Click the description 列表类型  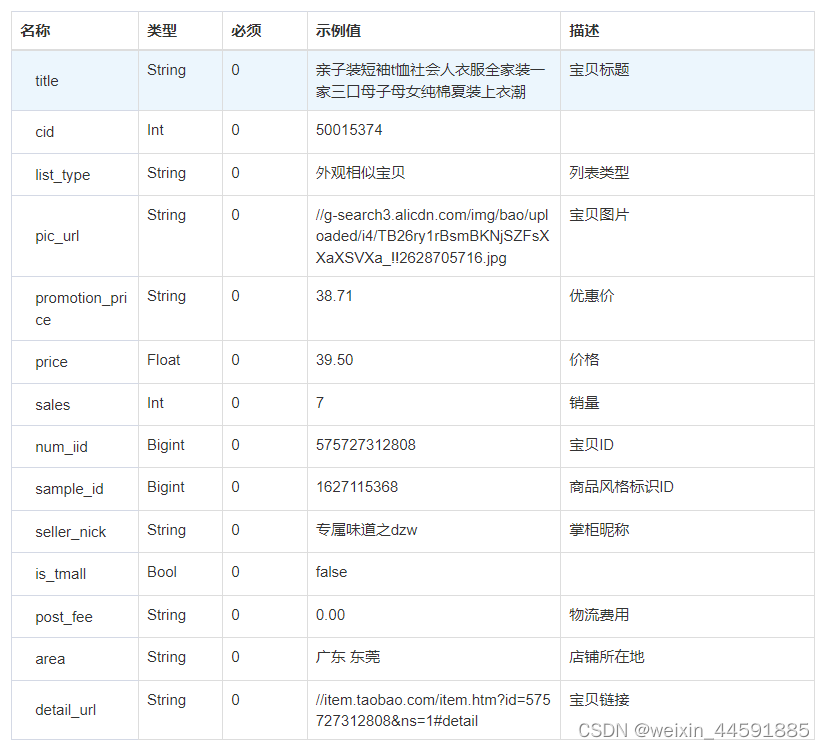click(599, 173)
